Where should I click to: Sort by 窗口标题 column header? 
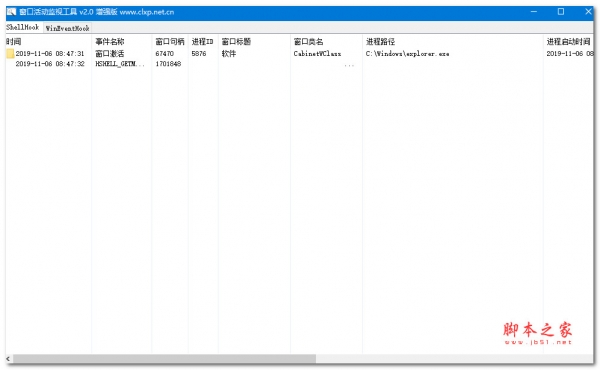pos(236,41)
